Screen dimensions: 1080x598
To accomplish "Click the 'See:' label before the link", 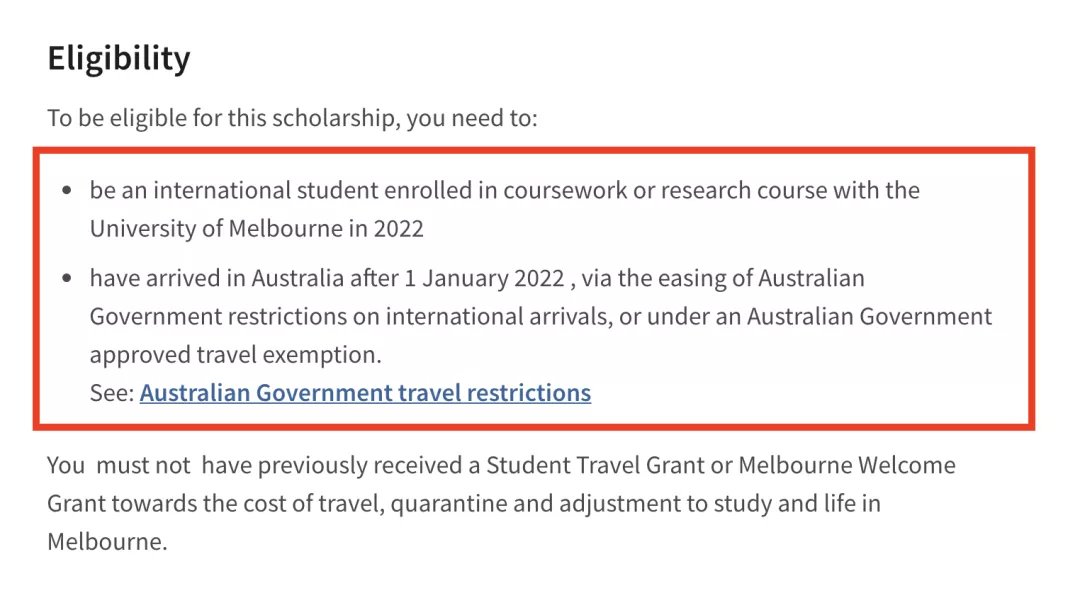I will pyautogui.click(x=112, y=393).
